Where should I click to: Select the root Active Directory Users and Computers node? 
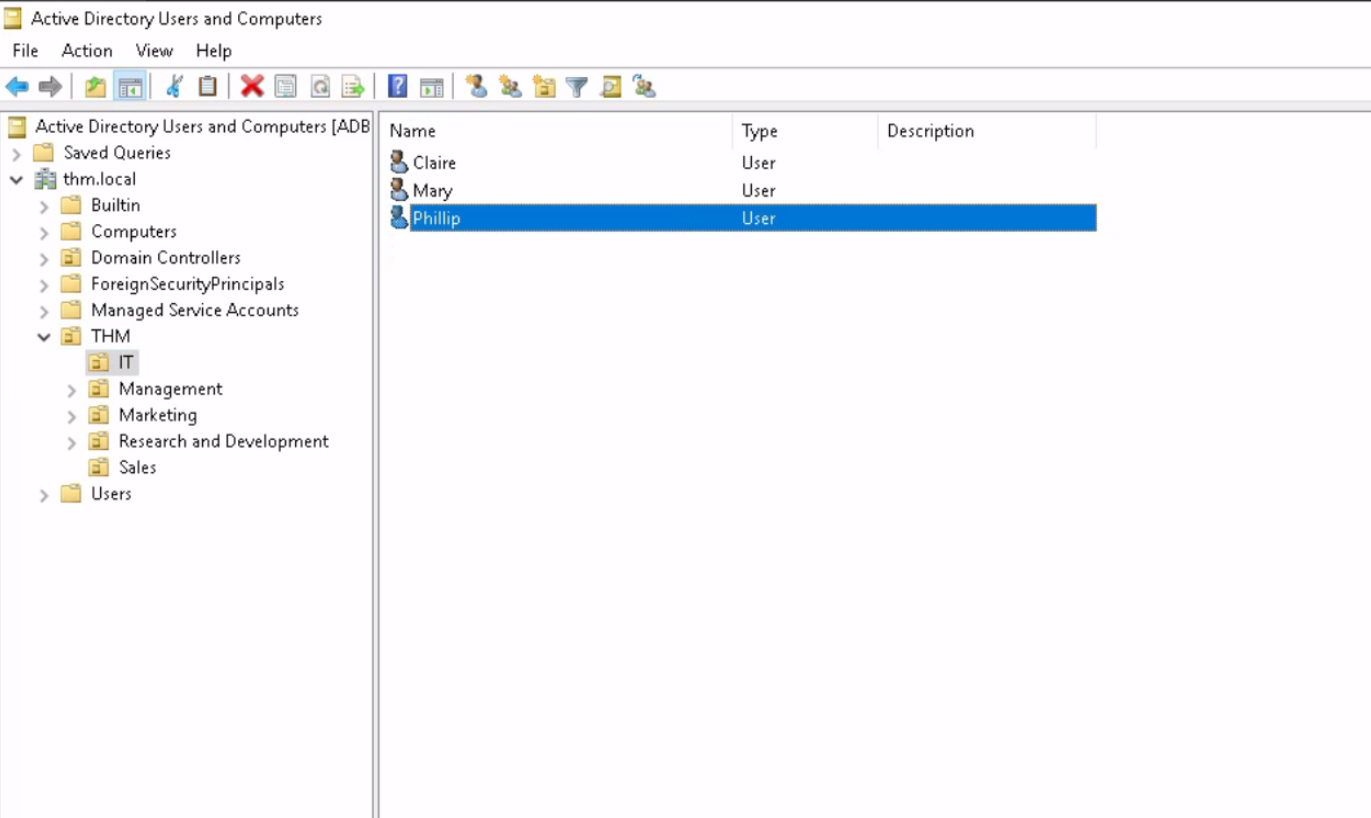202,126
